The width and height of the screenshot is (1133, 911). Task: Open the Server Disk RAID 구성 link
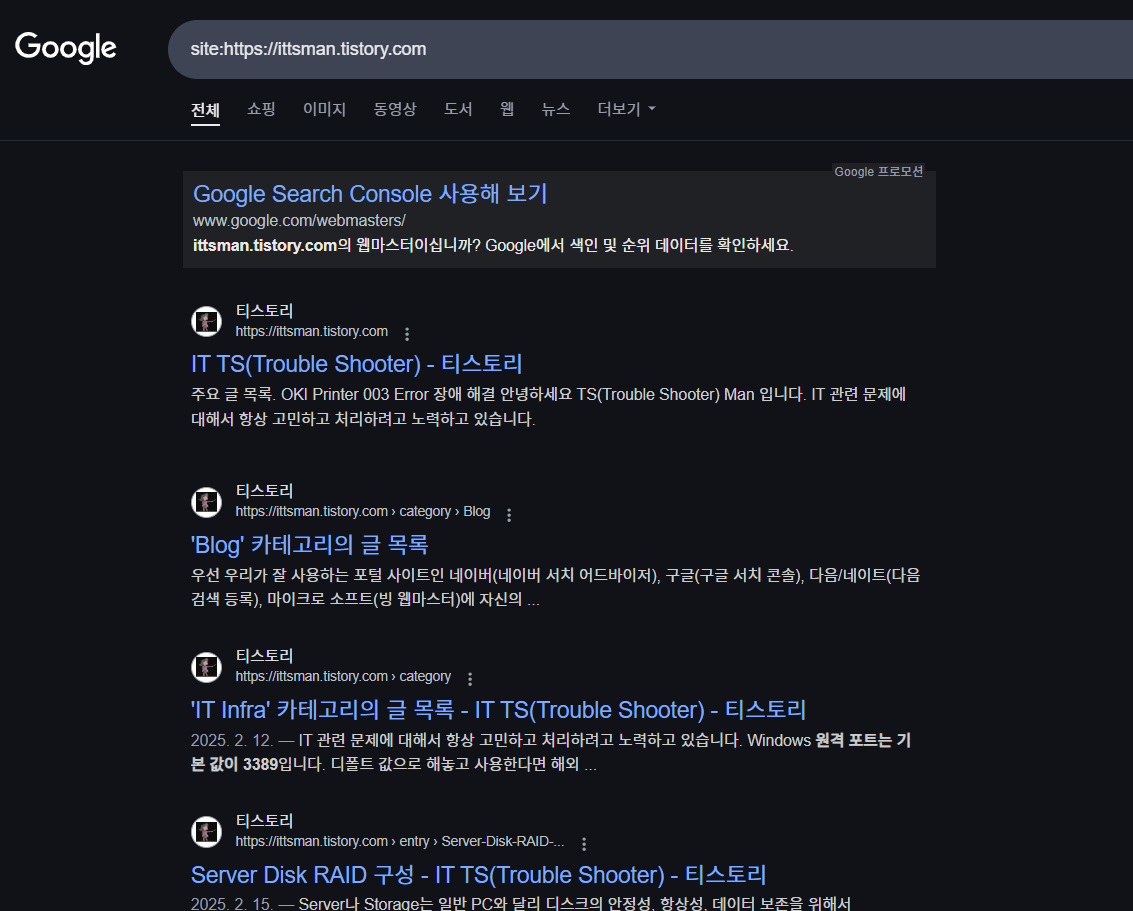(x=478, y=875)
